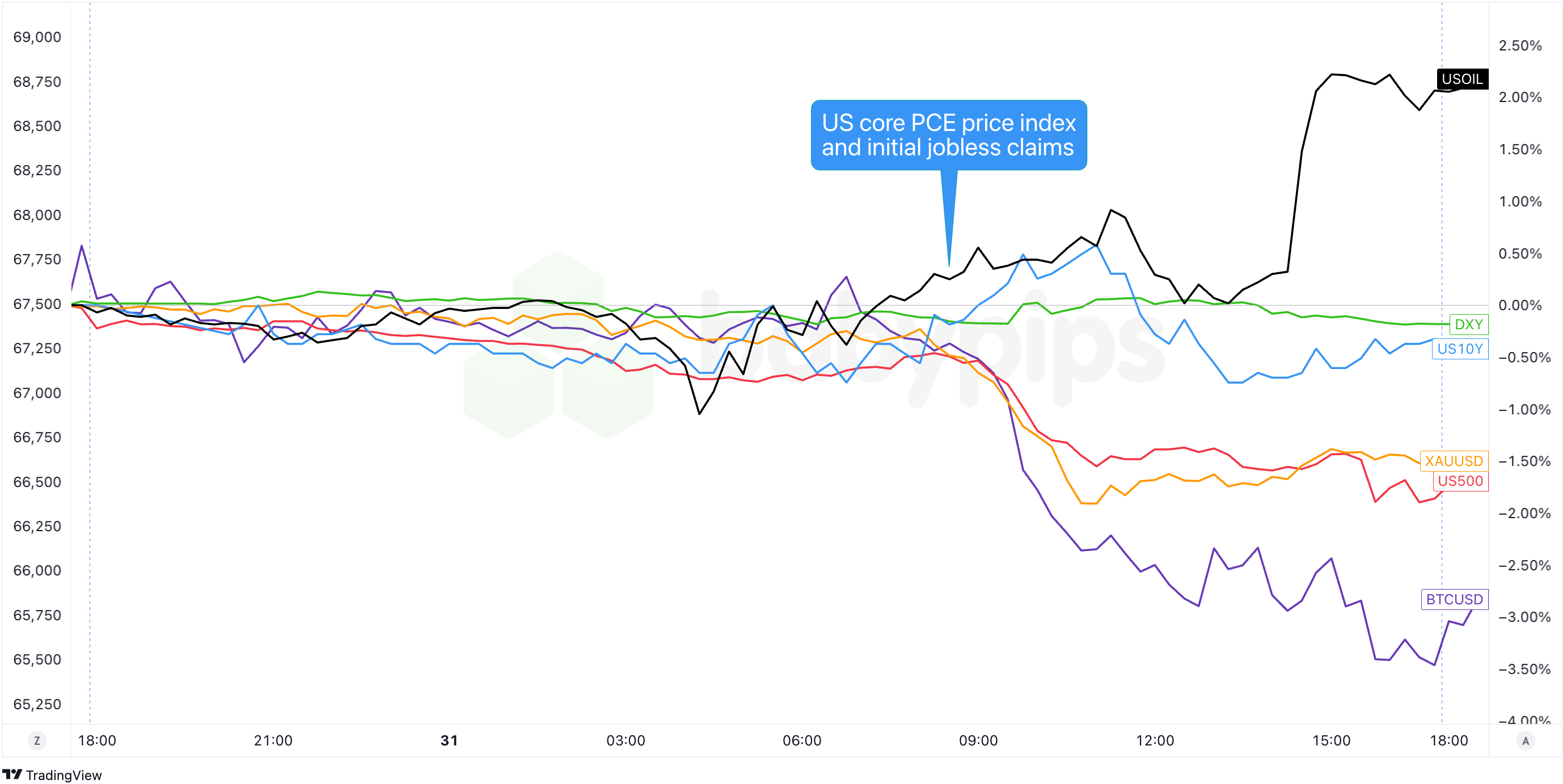Click the US10Y series label
Image resolution: width=1563 pixels, height=784 pixels.
tap(1459, 349)
